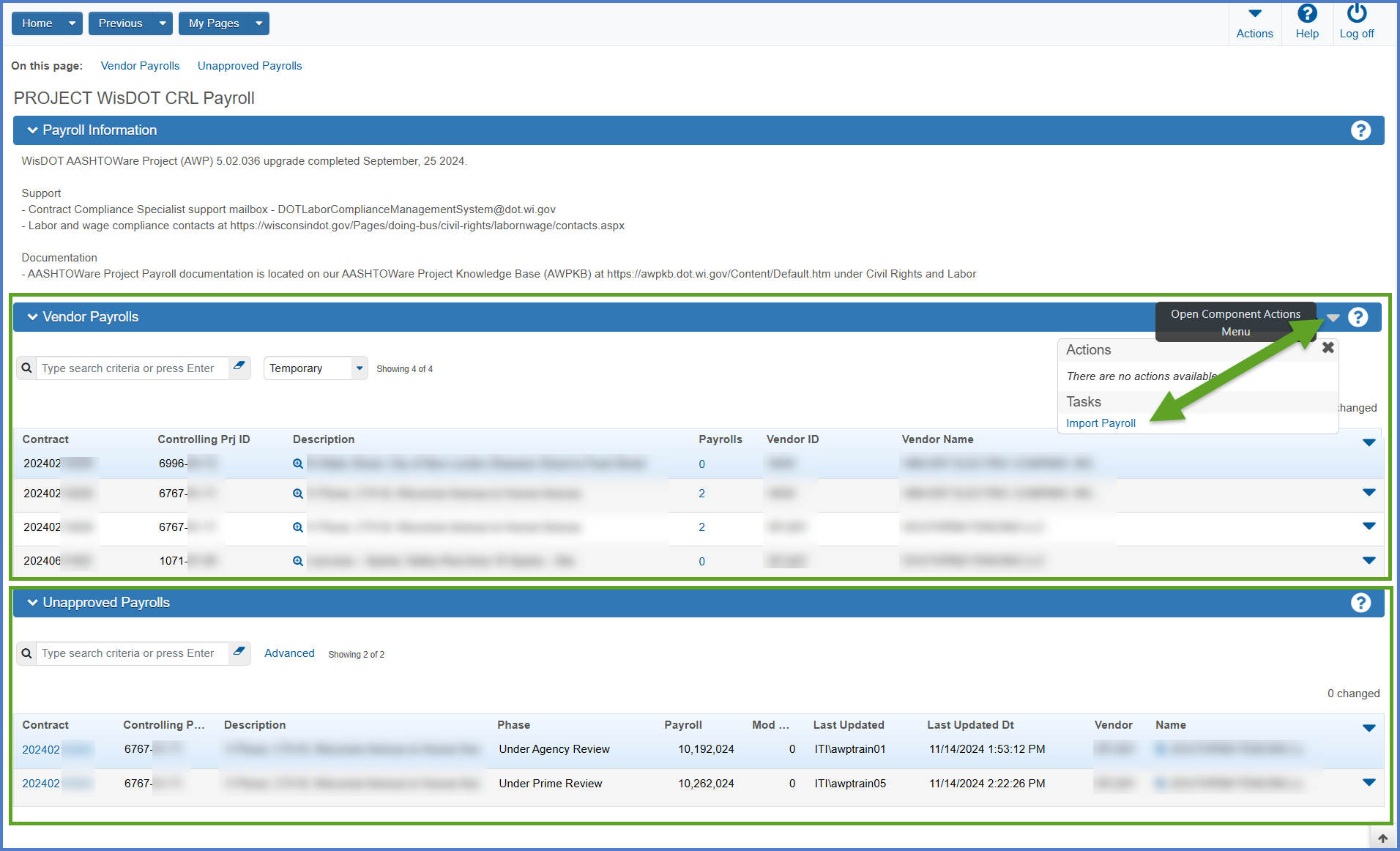1400x851 pixels.
Task: Select the 11/14/2024 2:22:26 PM timestamp
Action: click(987, 784)
